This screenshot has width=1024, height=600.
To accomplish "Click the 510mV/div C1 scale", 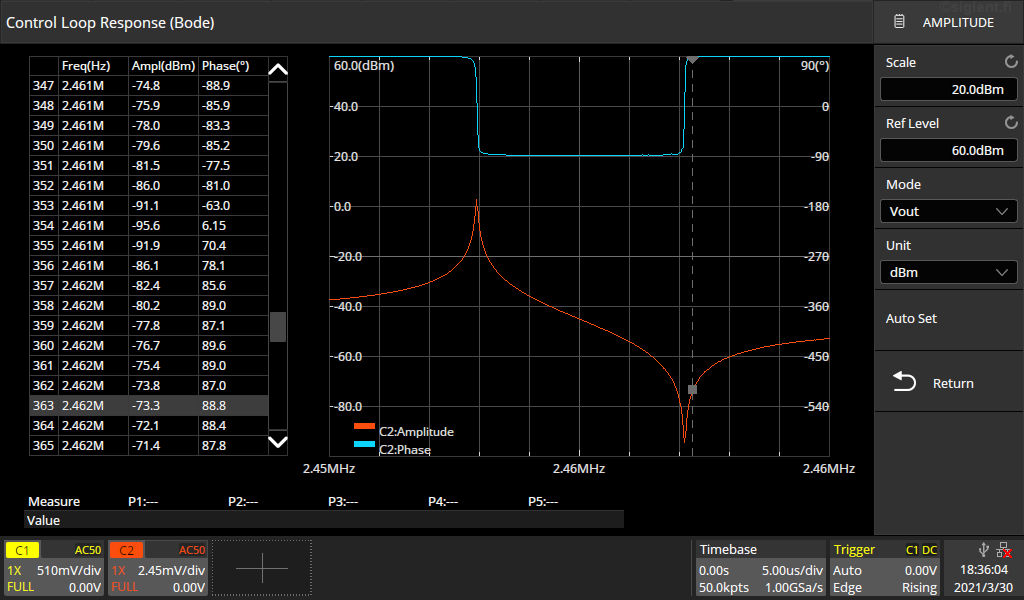I will pos(69,570).
